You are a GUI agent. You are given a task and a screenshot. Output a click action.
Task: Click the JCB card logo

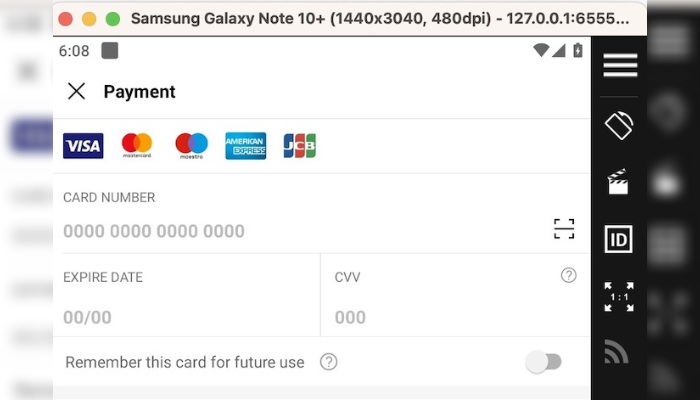tap(300, 146)
